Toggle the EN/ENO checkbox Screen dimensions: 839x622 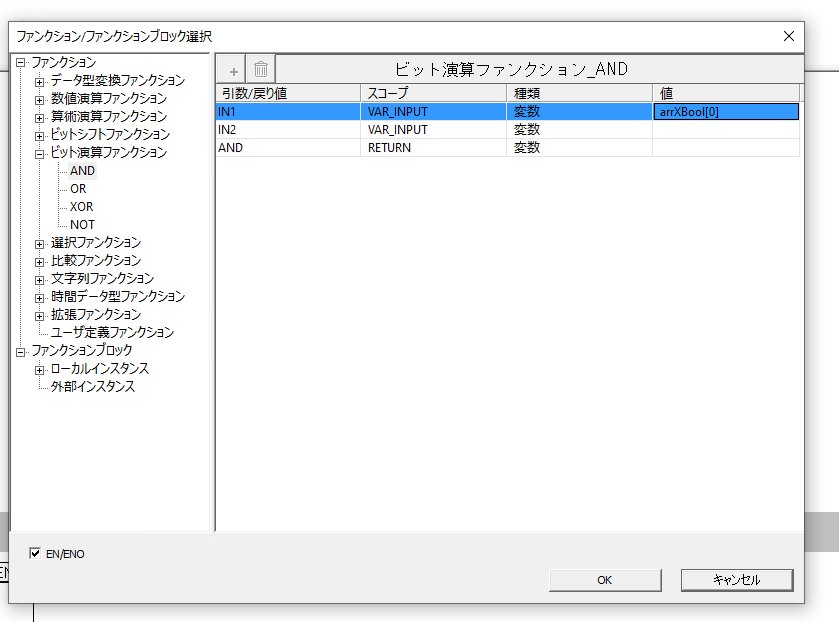[x=37, y=553]
